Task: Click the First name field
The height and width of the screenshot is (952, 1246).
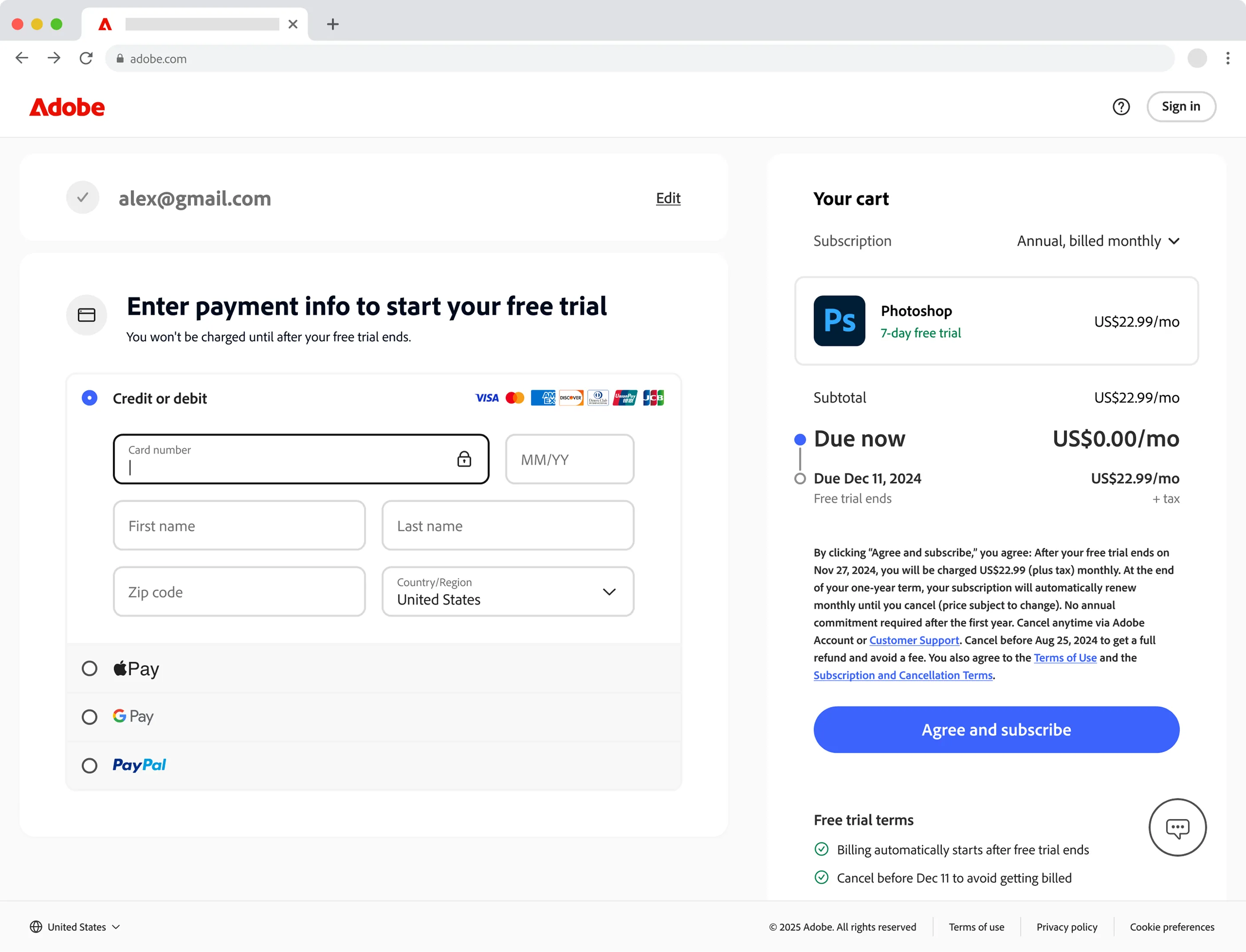Action: (239, 525)
